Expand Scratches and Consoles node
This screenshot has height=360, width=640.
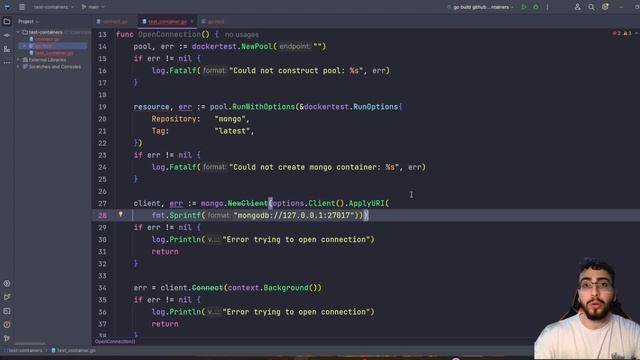18,67
